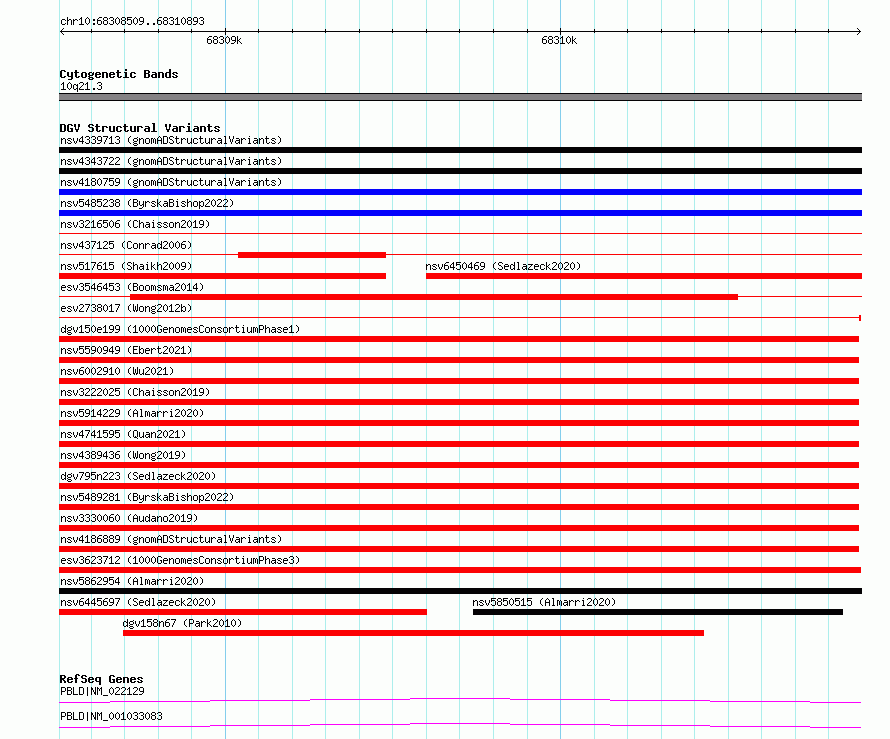
Task: Open the dgv158n67 Park2010 label
Action: click(x=182, y=623)
